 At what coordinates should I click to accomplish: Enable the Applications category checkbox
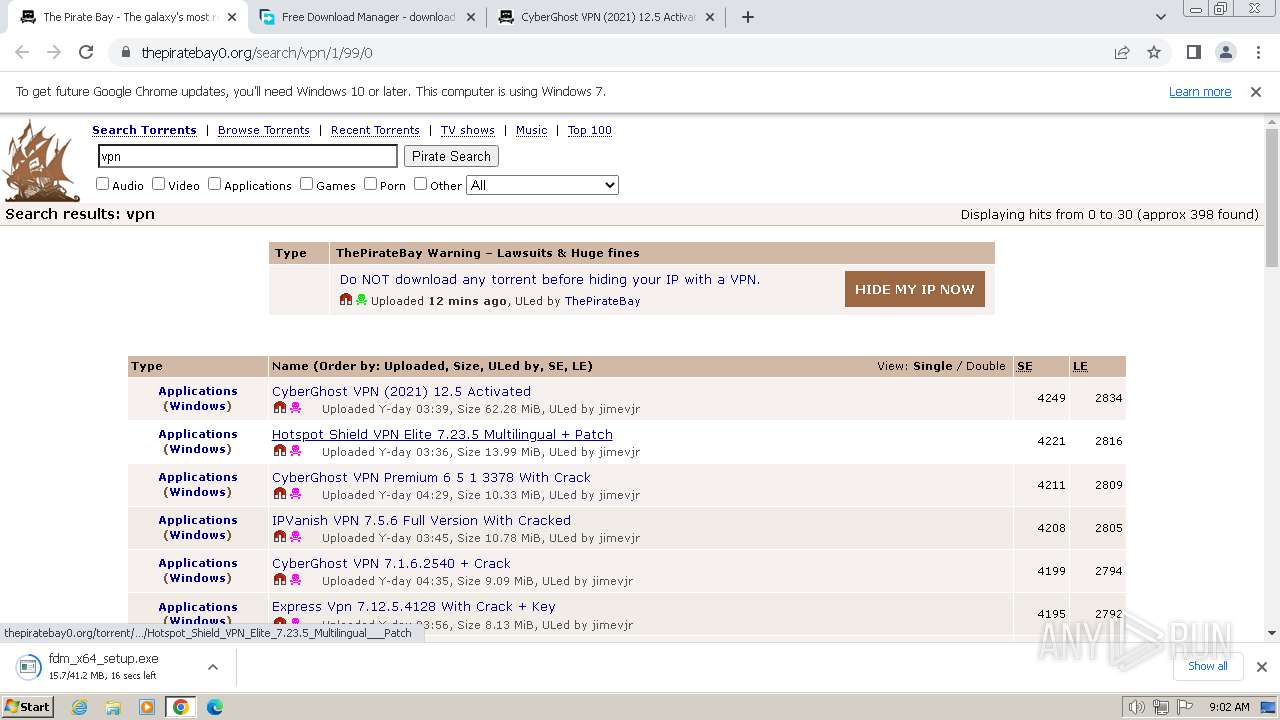tap(214, 184)
